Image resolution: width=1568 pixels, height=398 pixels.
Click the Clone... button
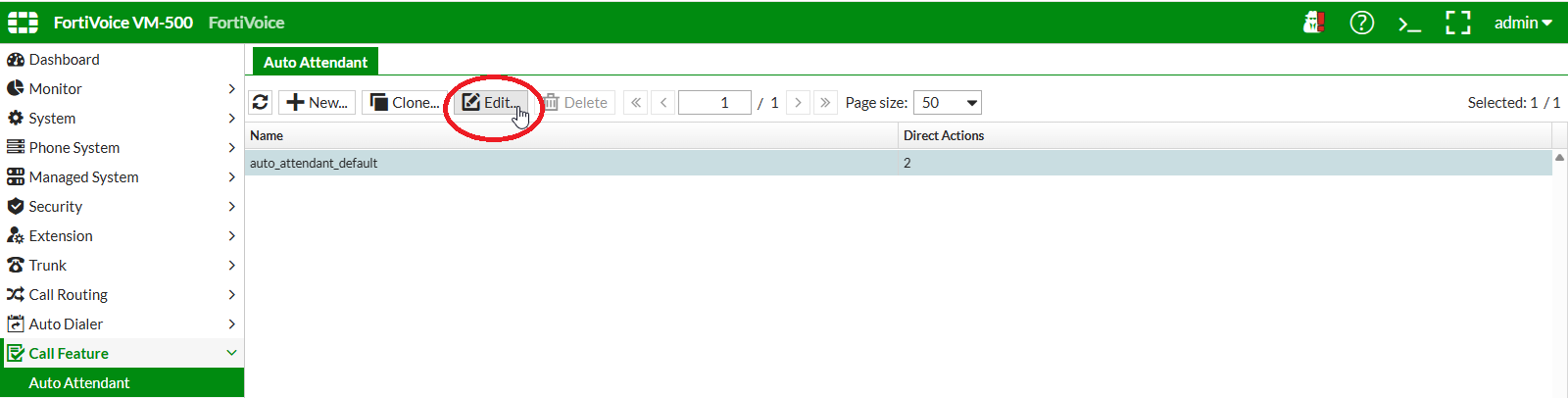[x=405, y=102]
